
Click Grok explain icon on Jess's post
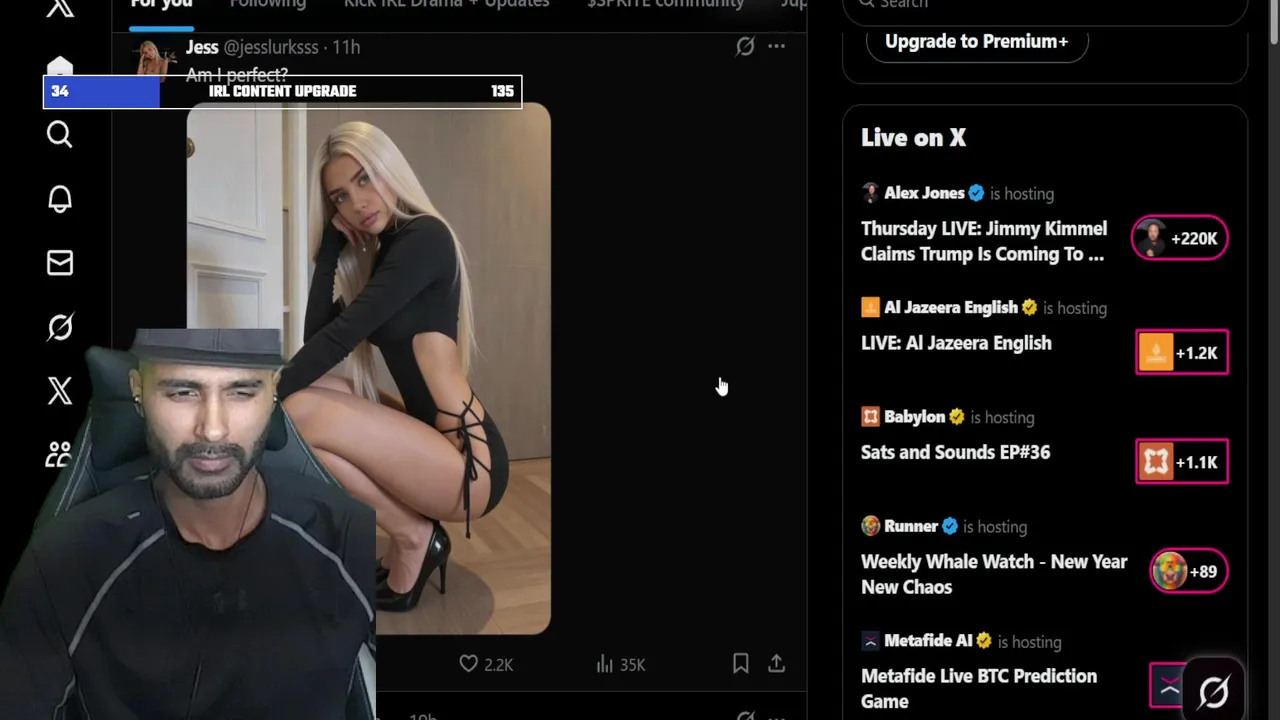745,46
